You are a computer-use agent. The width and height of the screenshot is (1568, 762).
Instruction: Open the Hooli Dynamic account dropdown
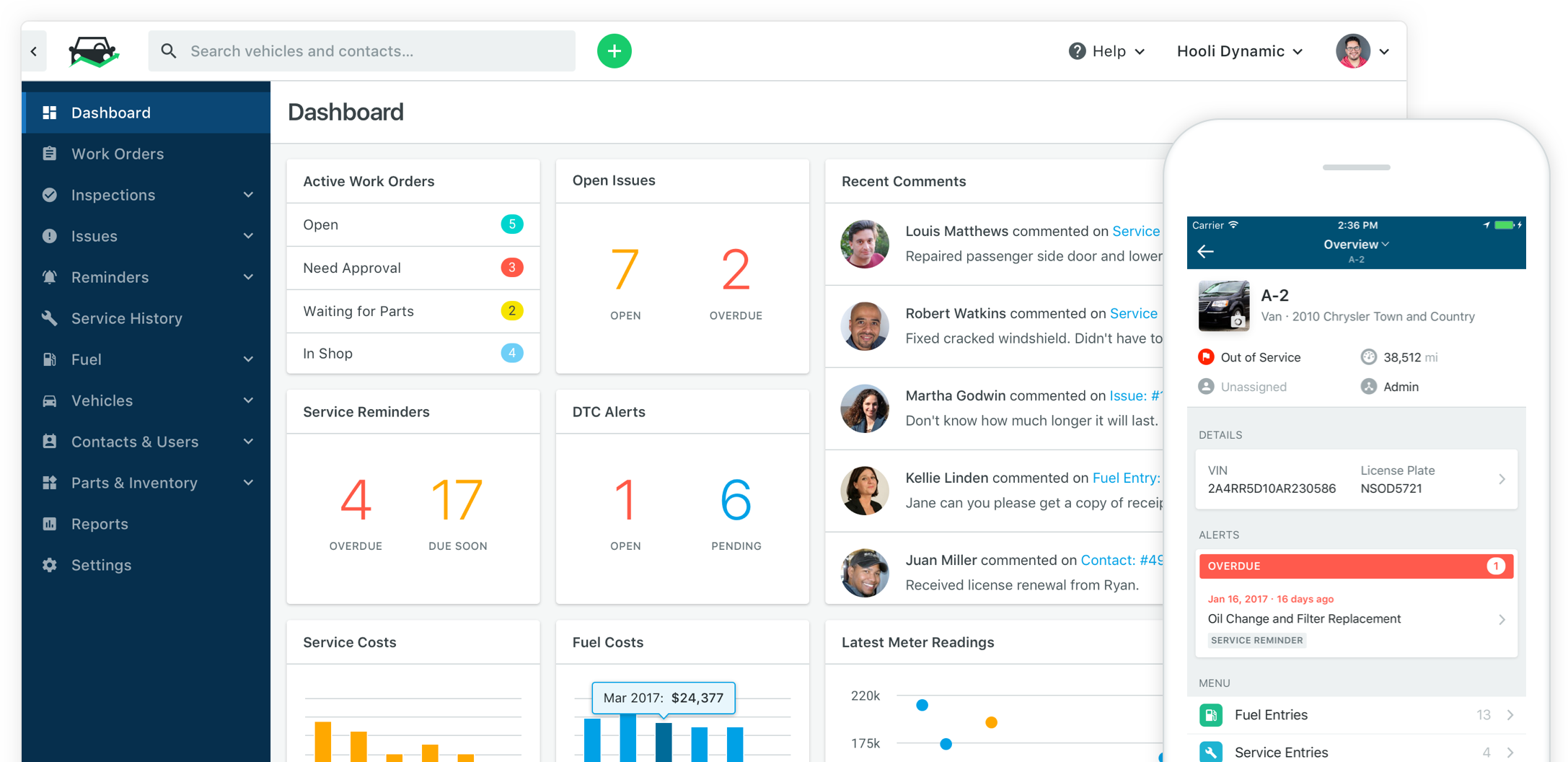pyautogui.click(x=1240, y=51)
